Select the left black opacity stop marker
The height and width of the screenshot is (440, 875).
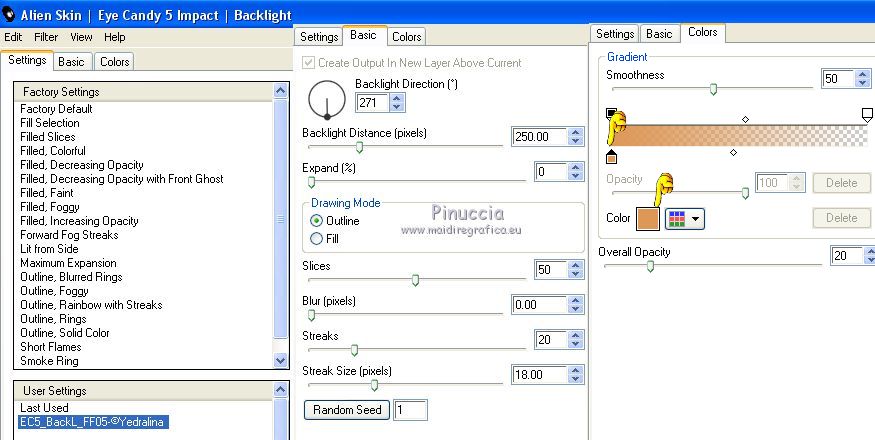611,115
